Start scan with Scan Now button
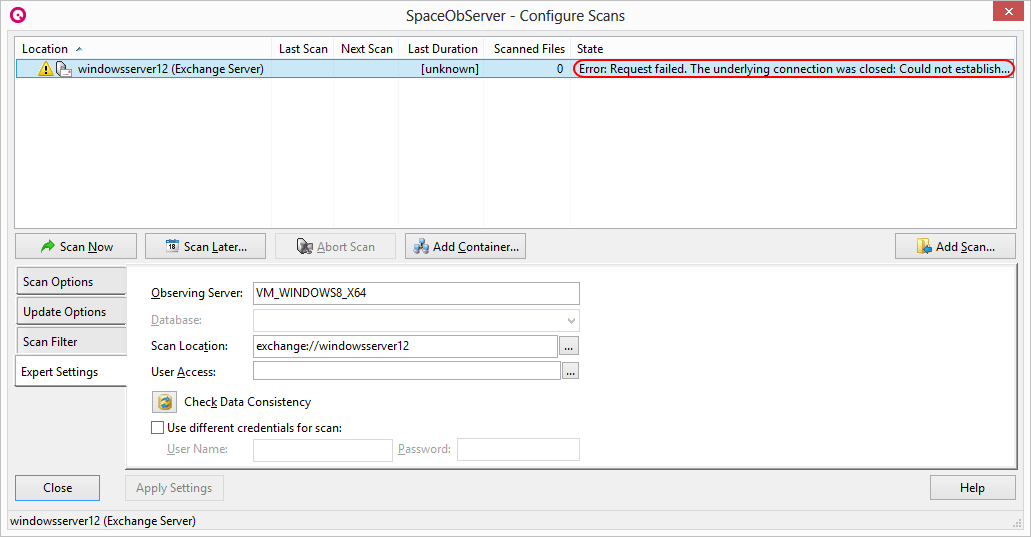Image resolution: width=1031 pixels, height=537 pixels. coord(77,247)
